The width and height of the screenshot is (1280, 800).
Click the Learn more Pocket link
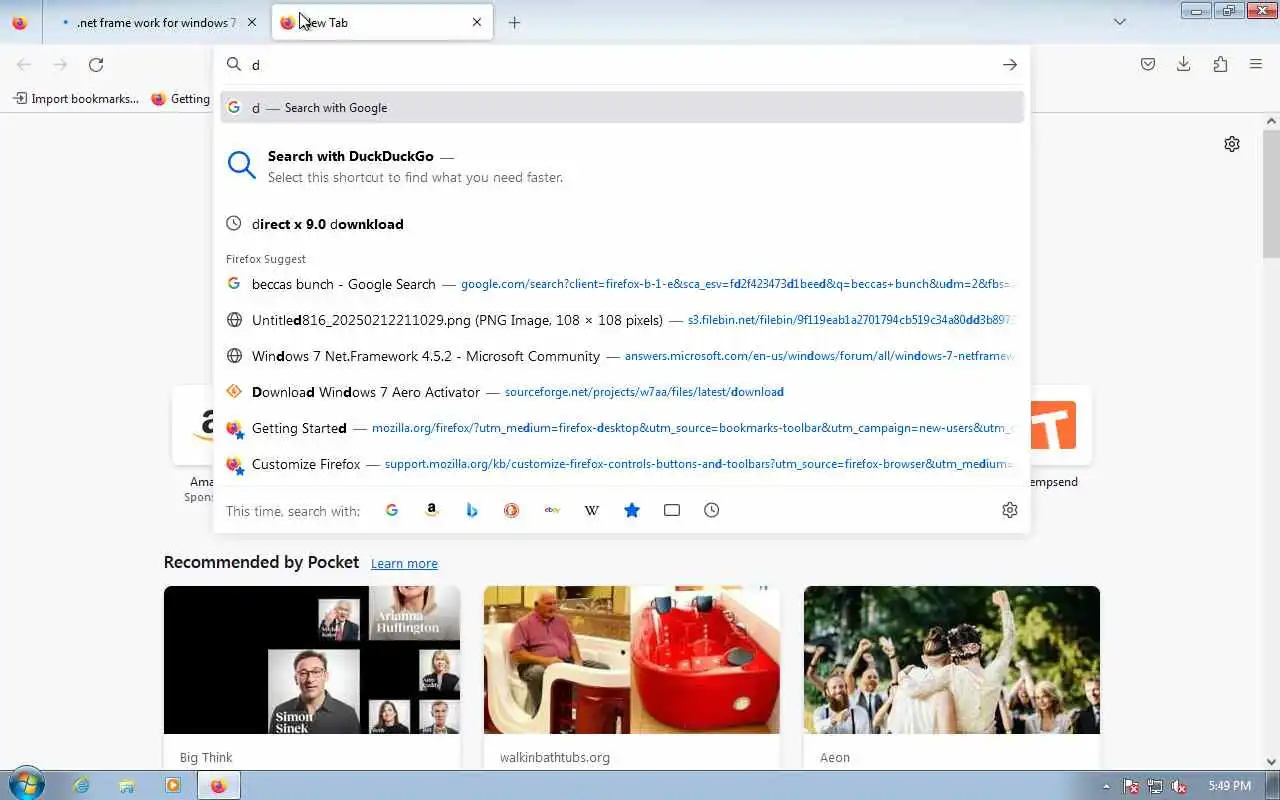(x=404, y=564)
